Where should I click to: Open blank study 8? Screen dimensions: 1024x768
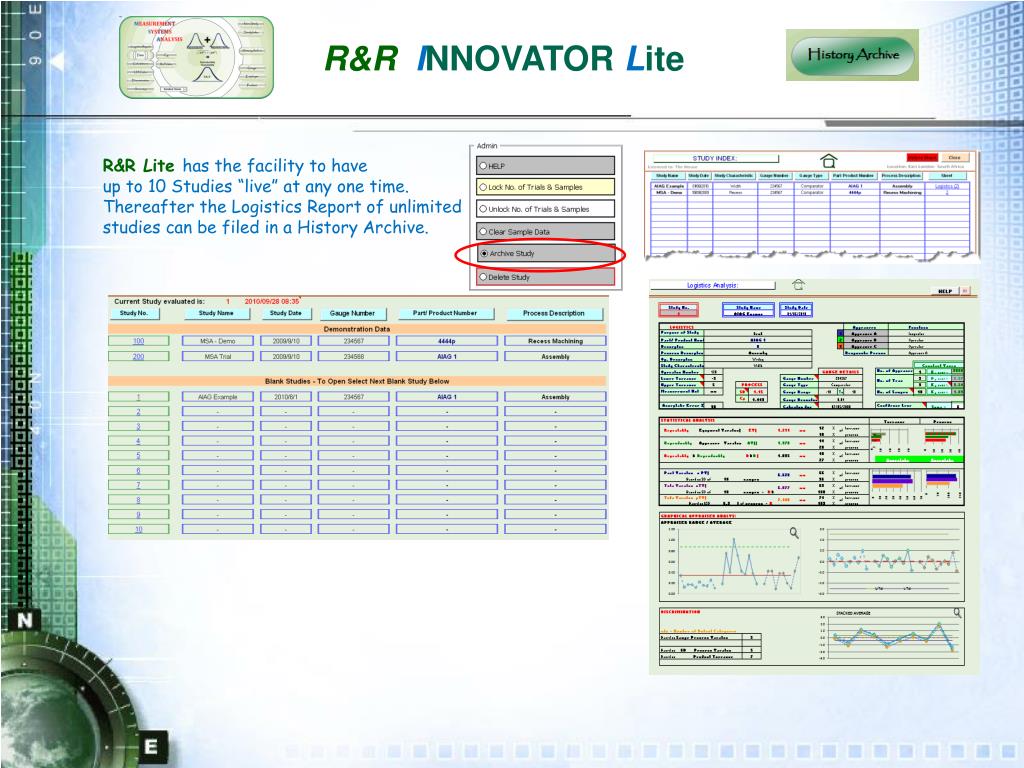click(138, 500)
